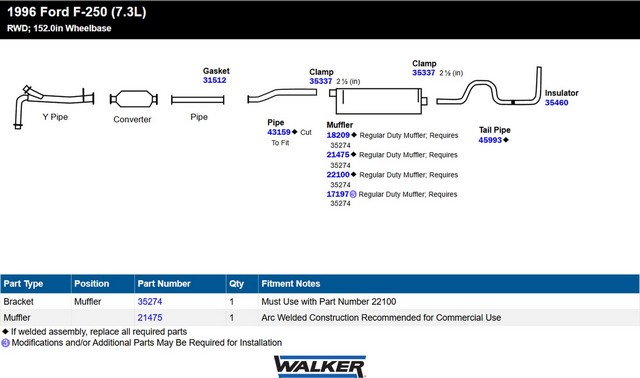The width and height of the screenshot is (640, 378).
Task: Open Muffler part number 18209
Action: pyautogui.click(x=338, y=135)
